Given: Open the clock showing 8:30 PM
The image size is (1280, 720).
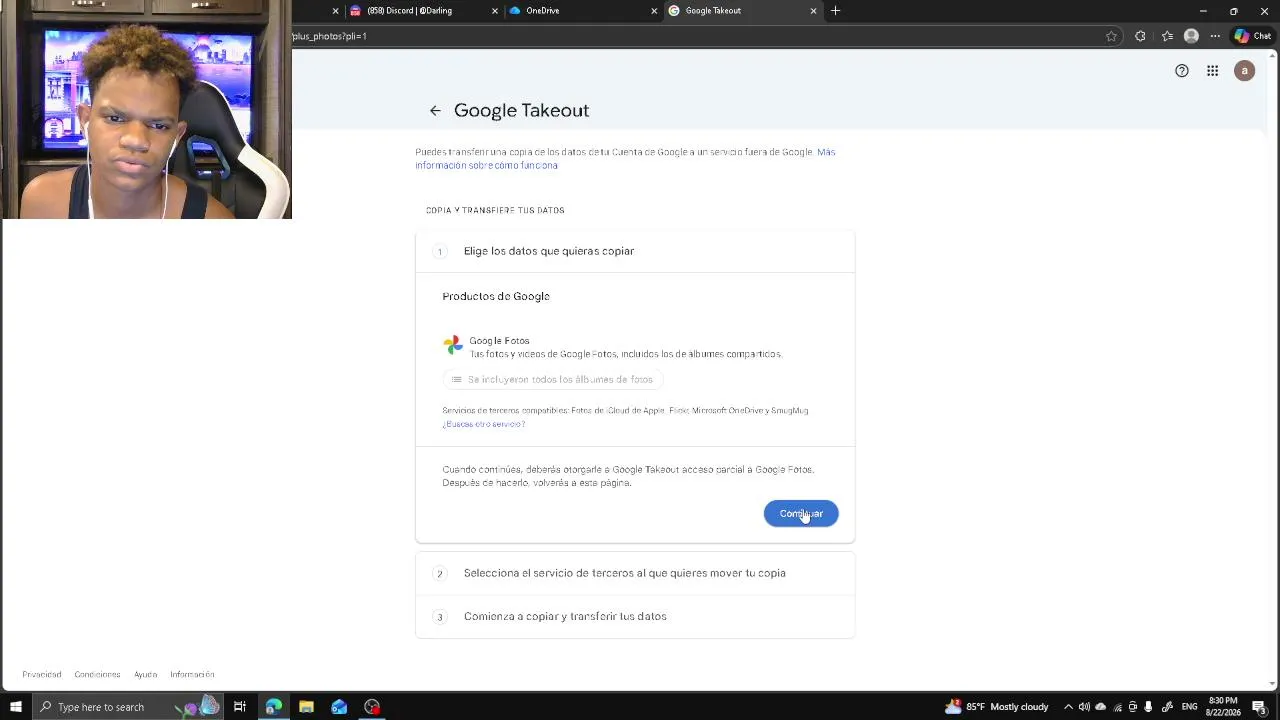Looking at the screenshot, I should [x=1223, y=707].
